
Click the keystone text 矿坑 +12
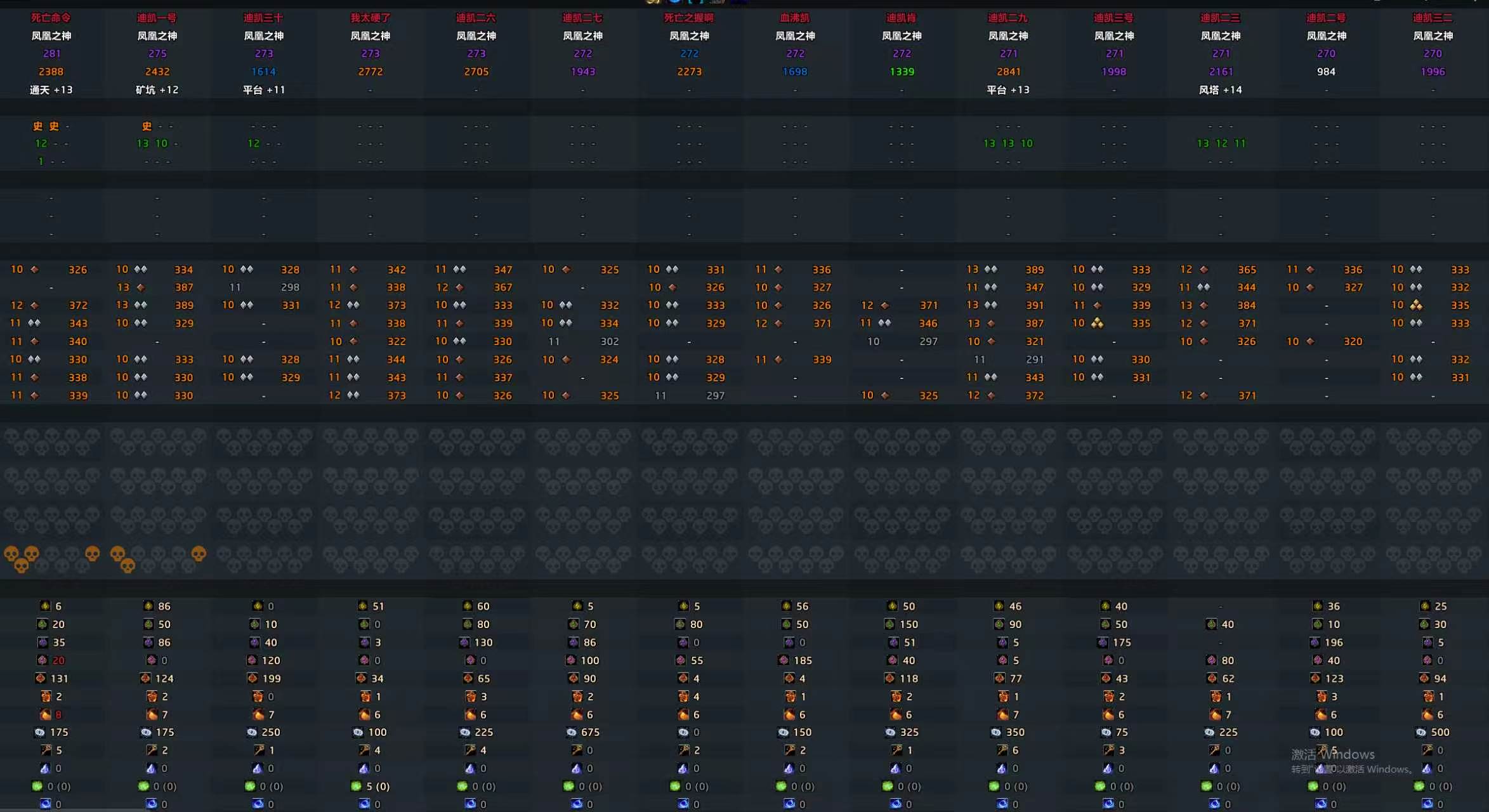click(x=157, y=90)
